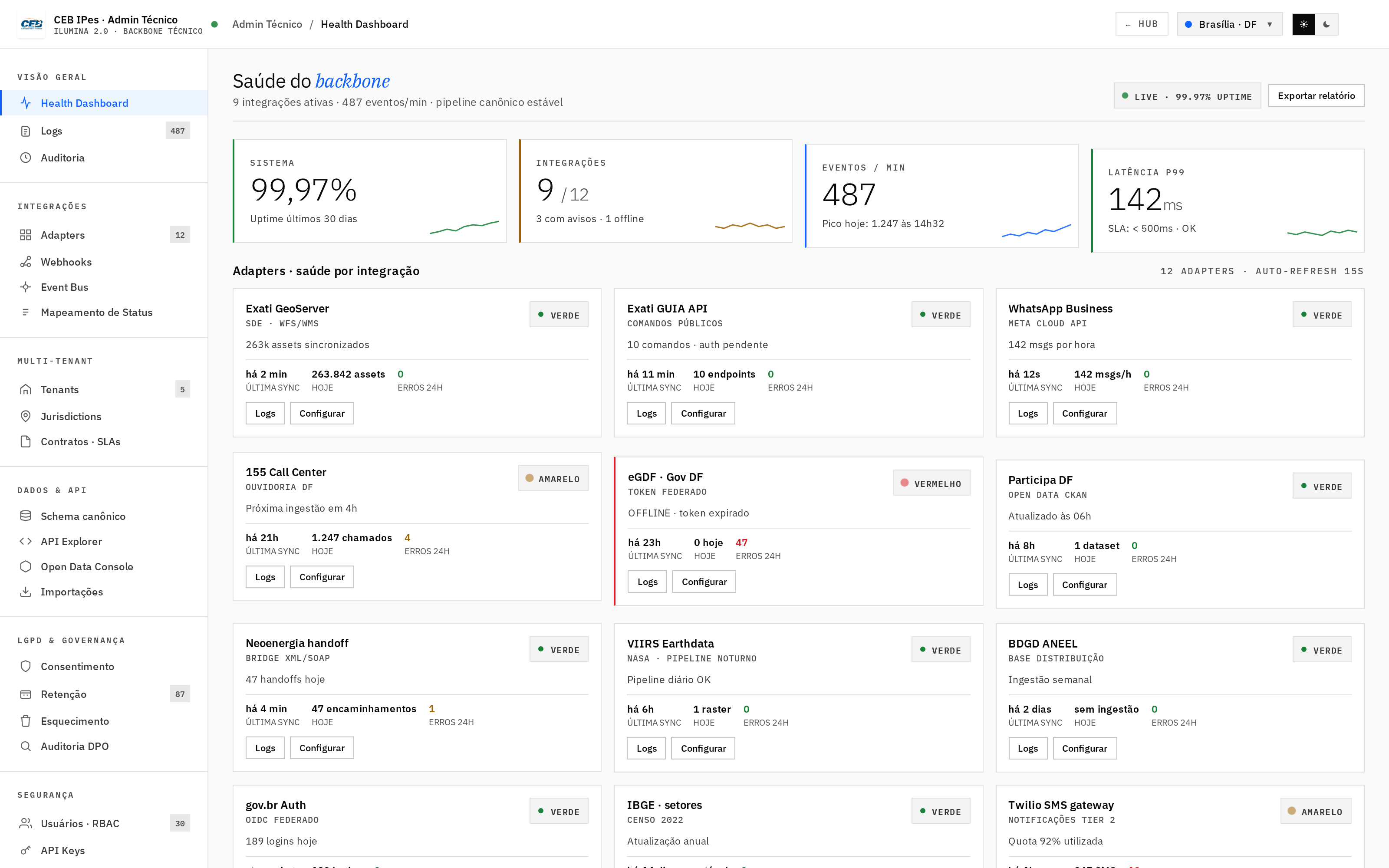Click the Retenção archive icon
The image size is (1389, 868).
click(x=26, y=694)
